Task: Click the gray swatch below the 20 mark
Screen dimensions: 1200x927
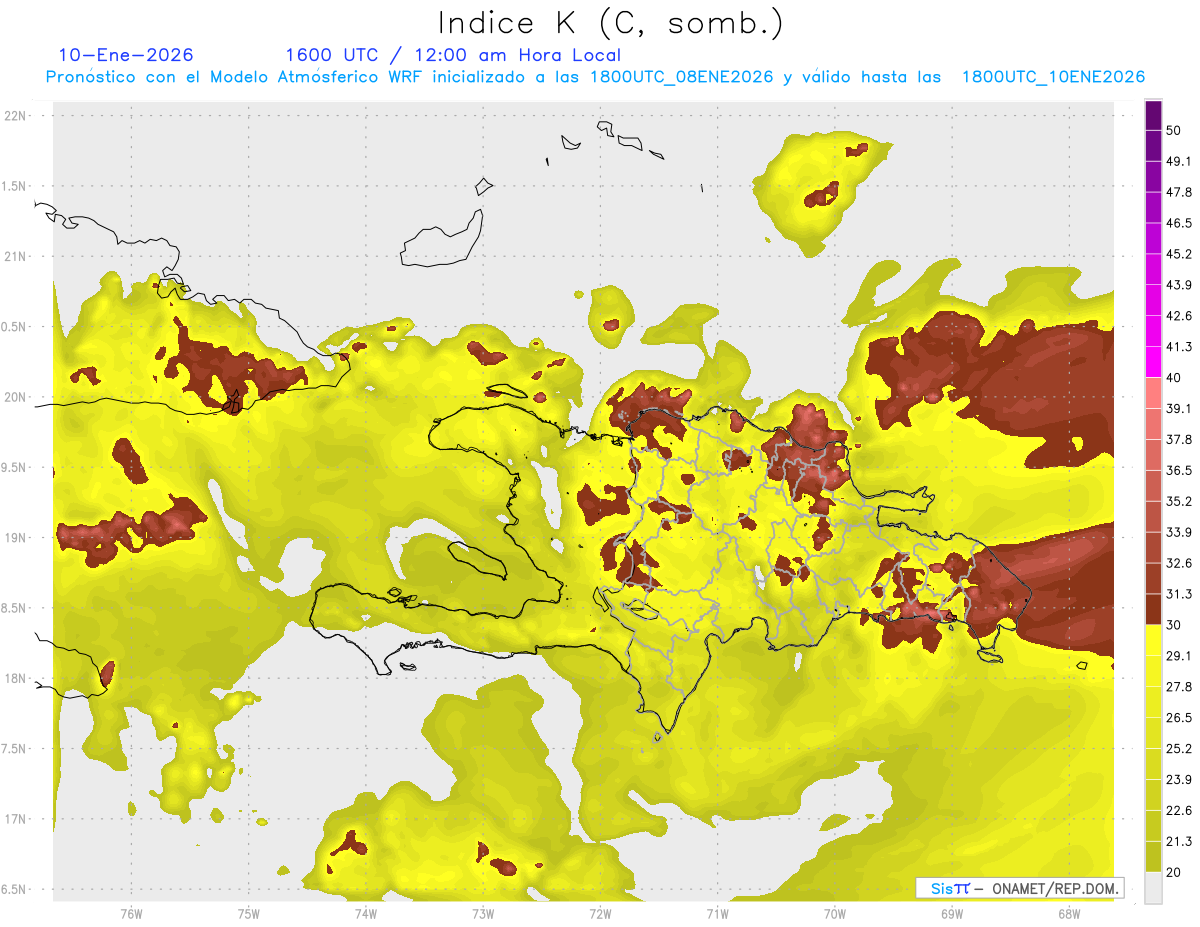Action: point(1153,888)
